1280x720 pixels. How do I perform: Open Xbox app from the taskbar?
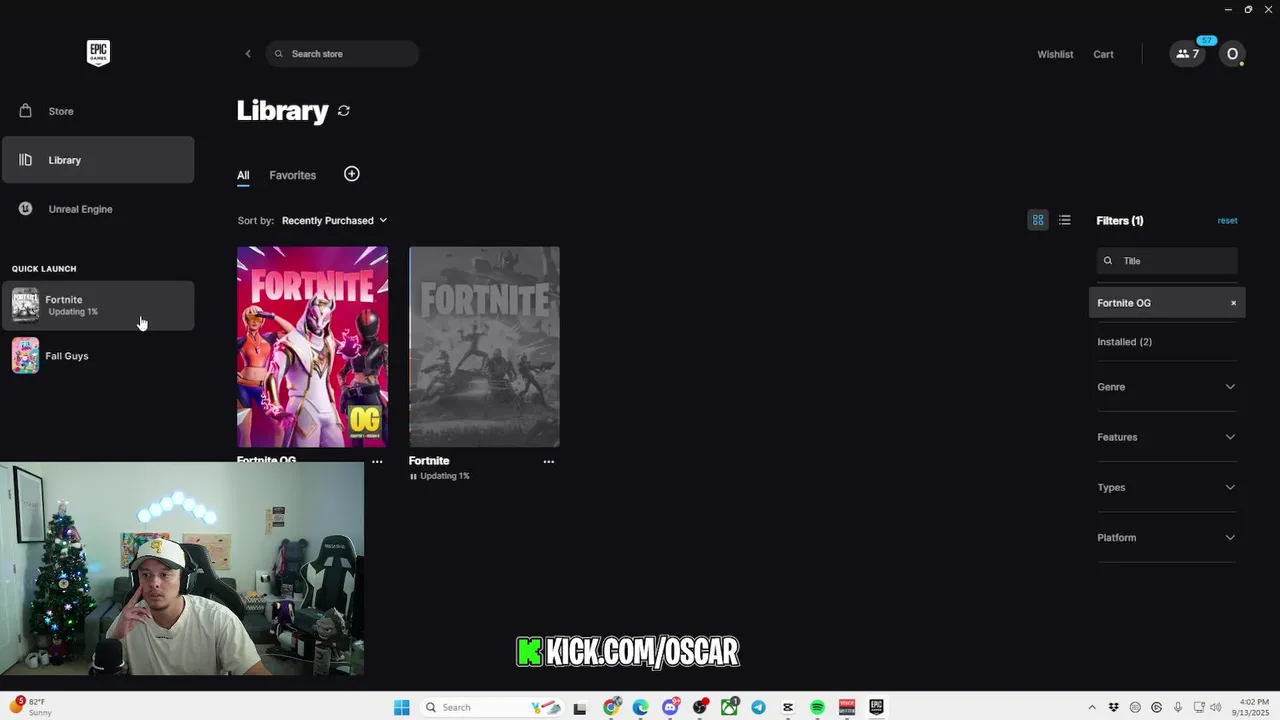coord(729,707)
